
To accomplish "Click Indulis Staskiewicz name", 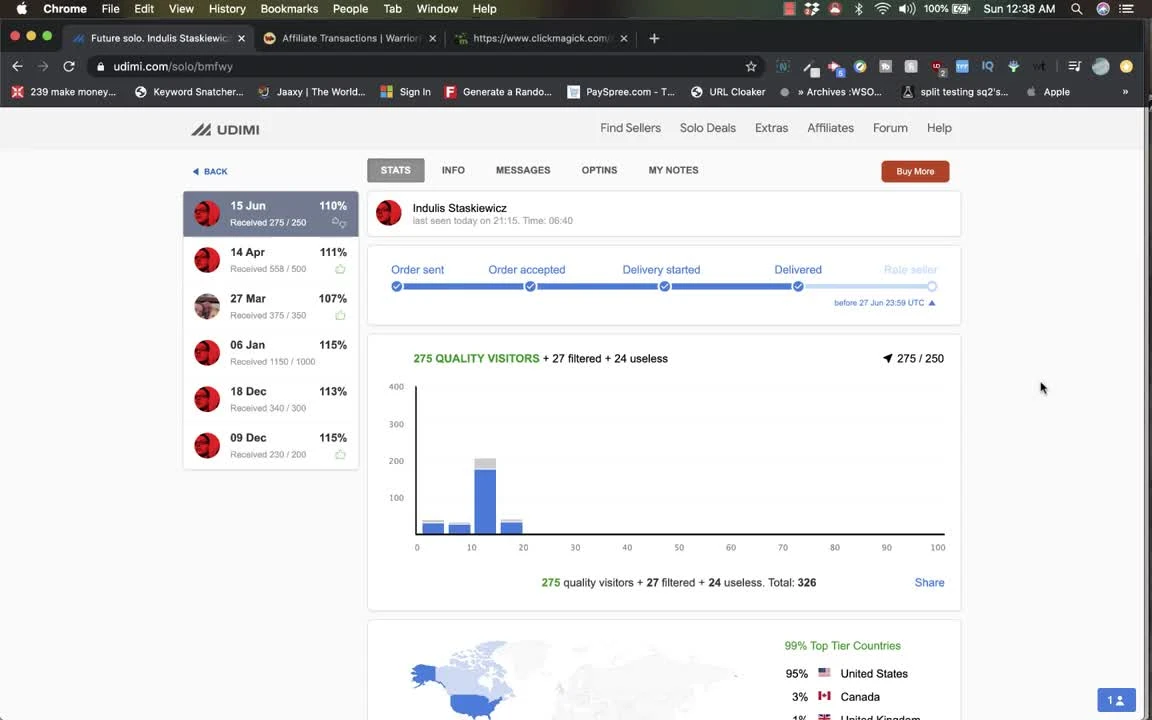I will (459, 208).
